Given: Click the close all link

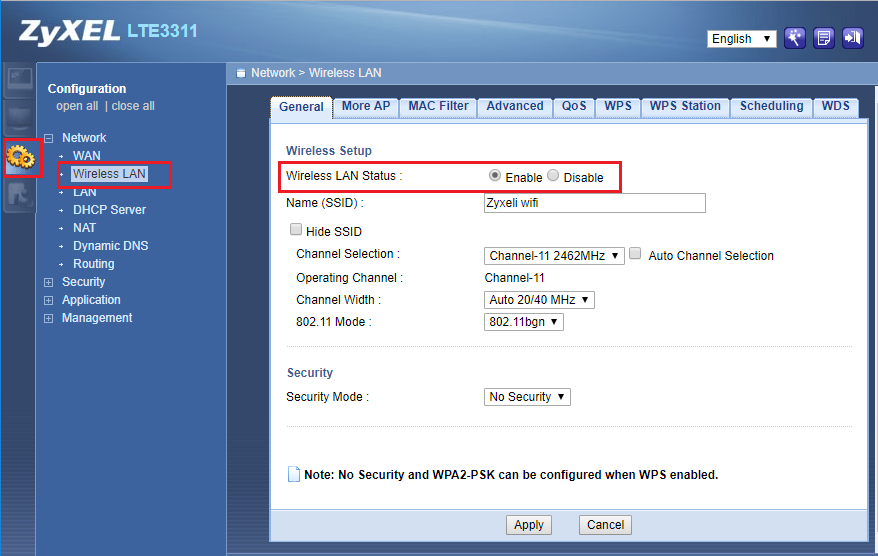Looking at the screenshot, I should pyautogui.click(x=133, y=106).
